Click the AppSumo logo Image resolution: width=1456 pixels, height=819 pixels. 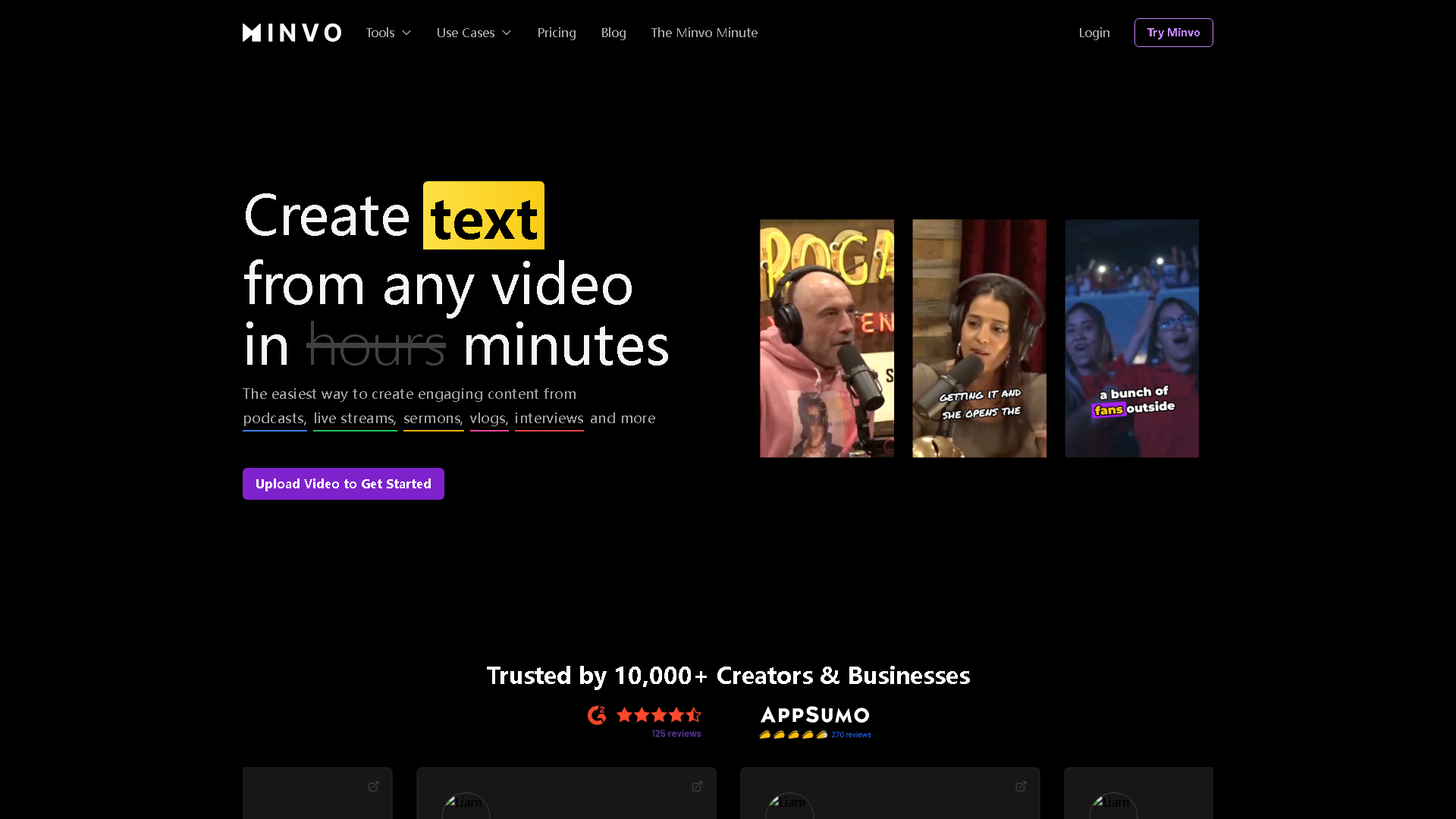coord(814,715)
